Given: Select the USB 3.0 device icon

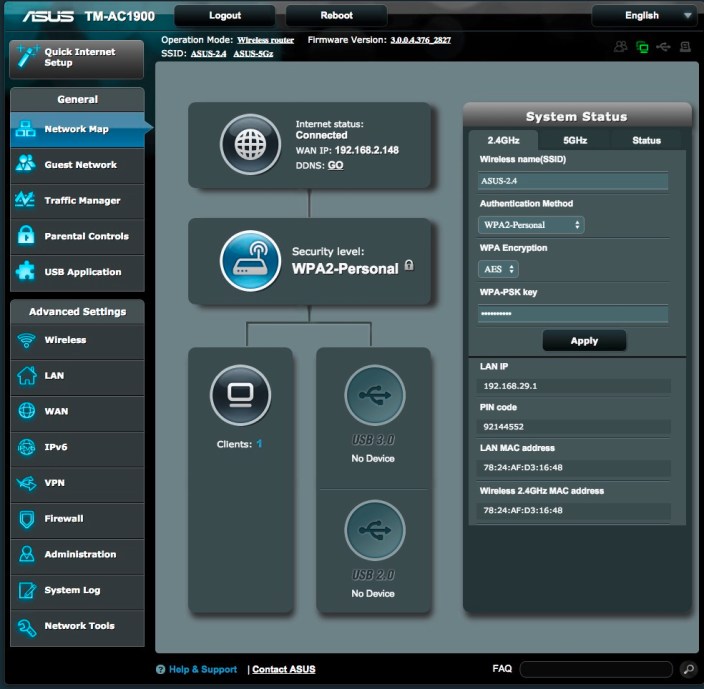Looking at the screenshot, I should point(374,396).
